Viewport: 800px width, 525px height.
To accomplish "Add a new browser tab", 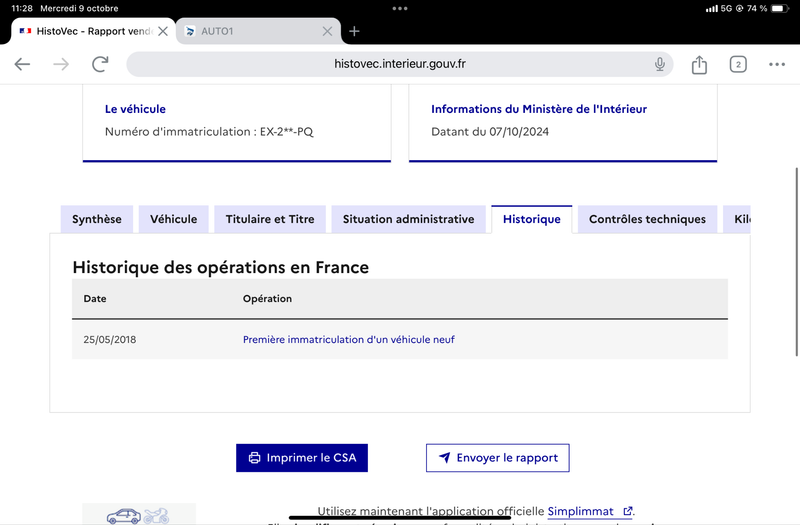I will point(354,32).
